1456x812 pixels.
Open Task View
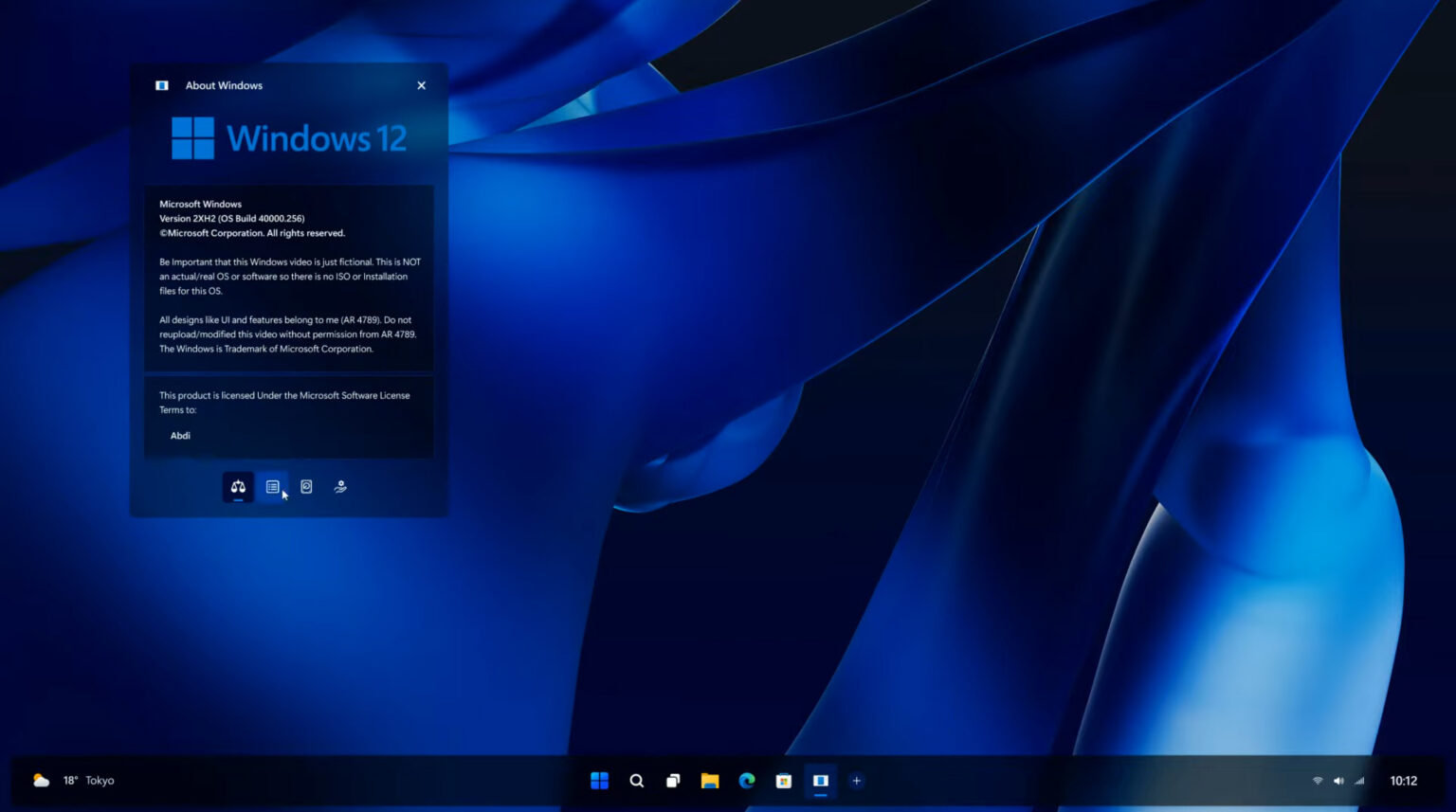[x=673, y=781]
